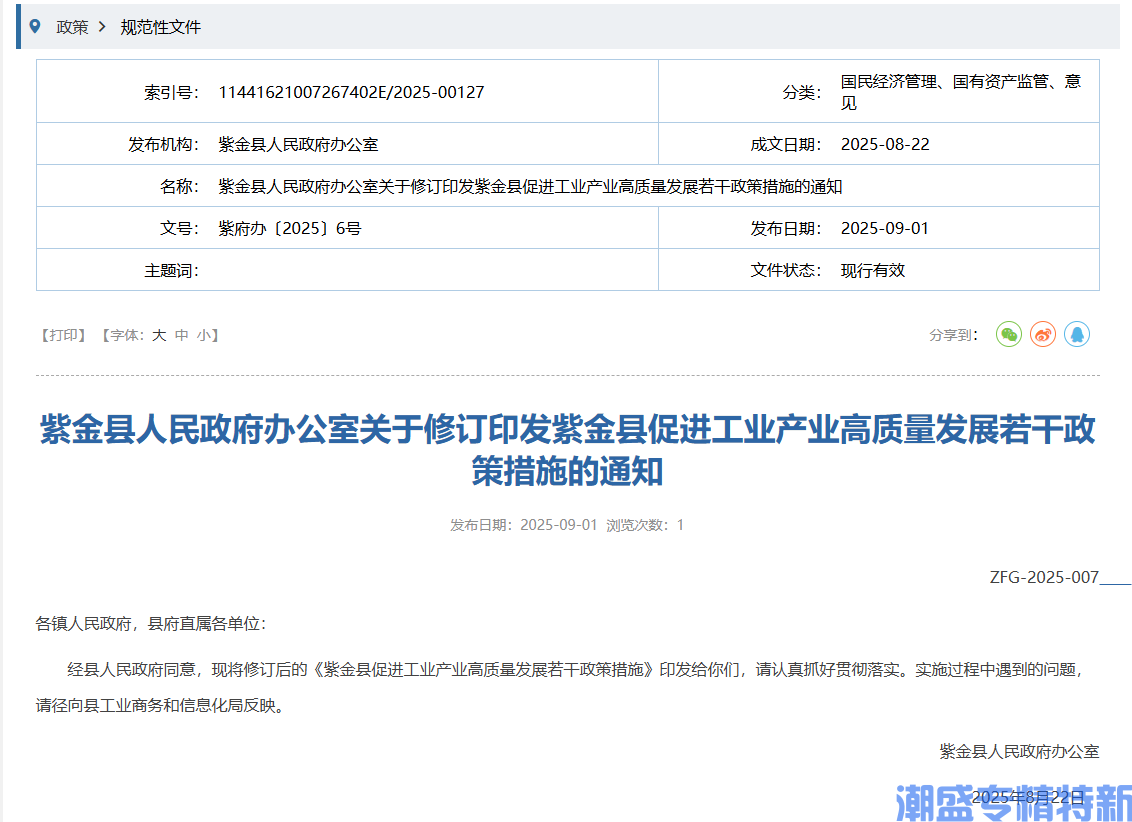
Task: Click the classification 国民经济管理、国有资产监管、意见
Action: pyautogui.click(x=961, y=92)
